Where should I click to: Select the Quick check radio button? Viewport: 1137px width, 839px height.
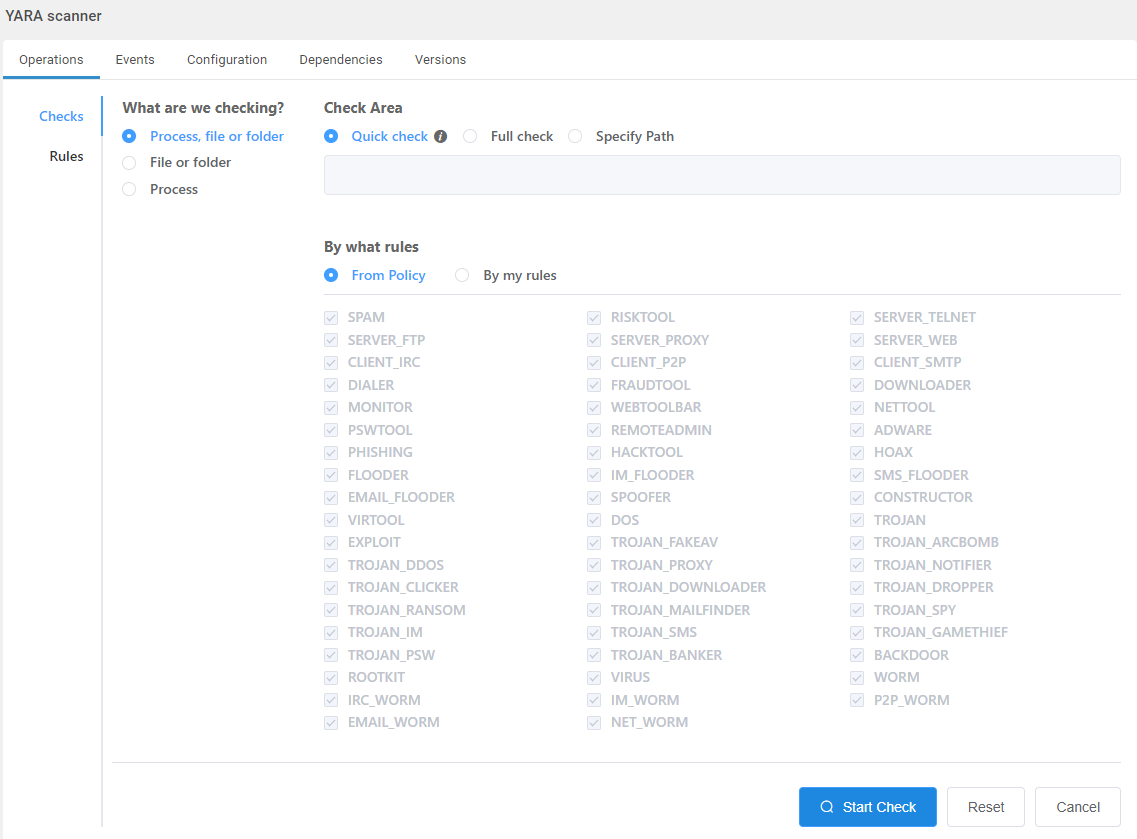click(x=331, y=136)
